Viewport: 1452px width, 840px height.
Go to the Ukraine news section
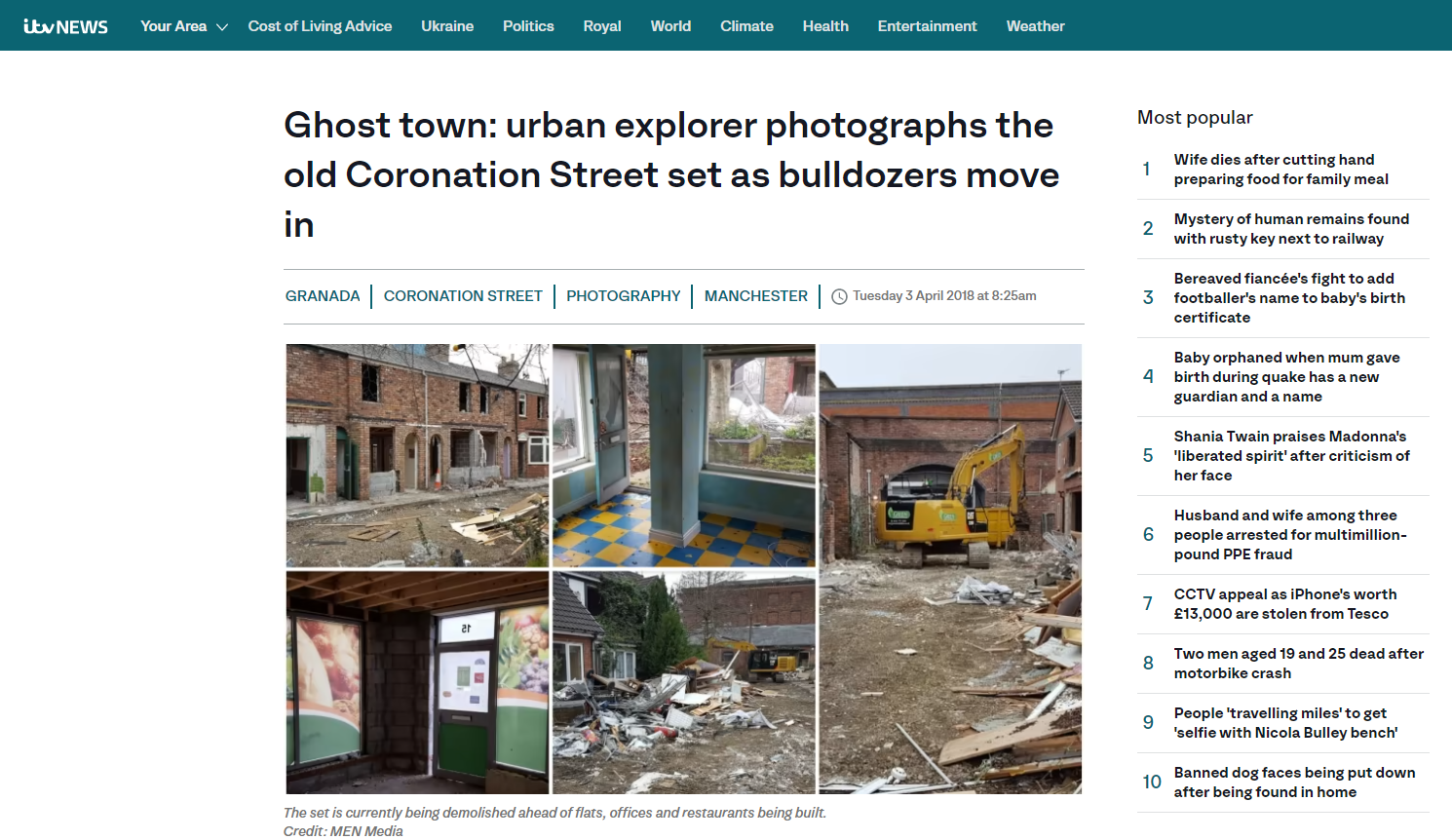tap(447, 26)
